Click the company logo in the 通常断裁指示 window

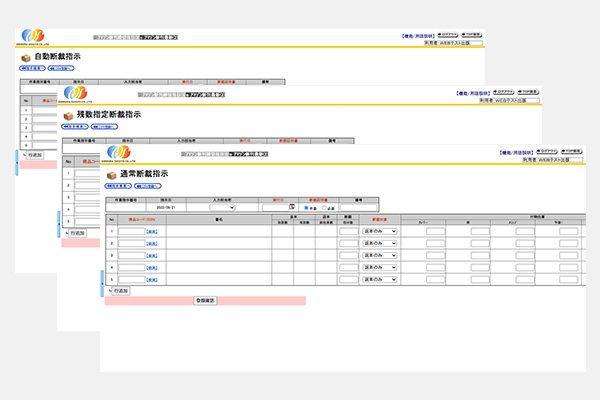(119, 153)
